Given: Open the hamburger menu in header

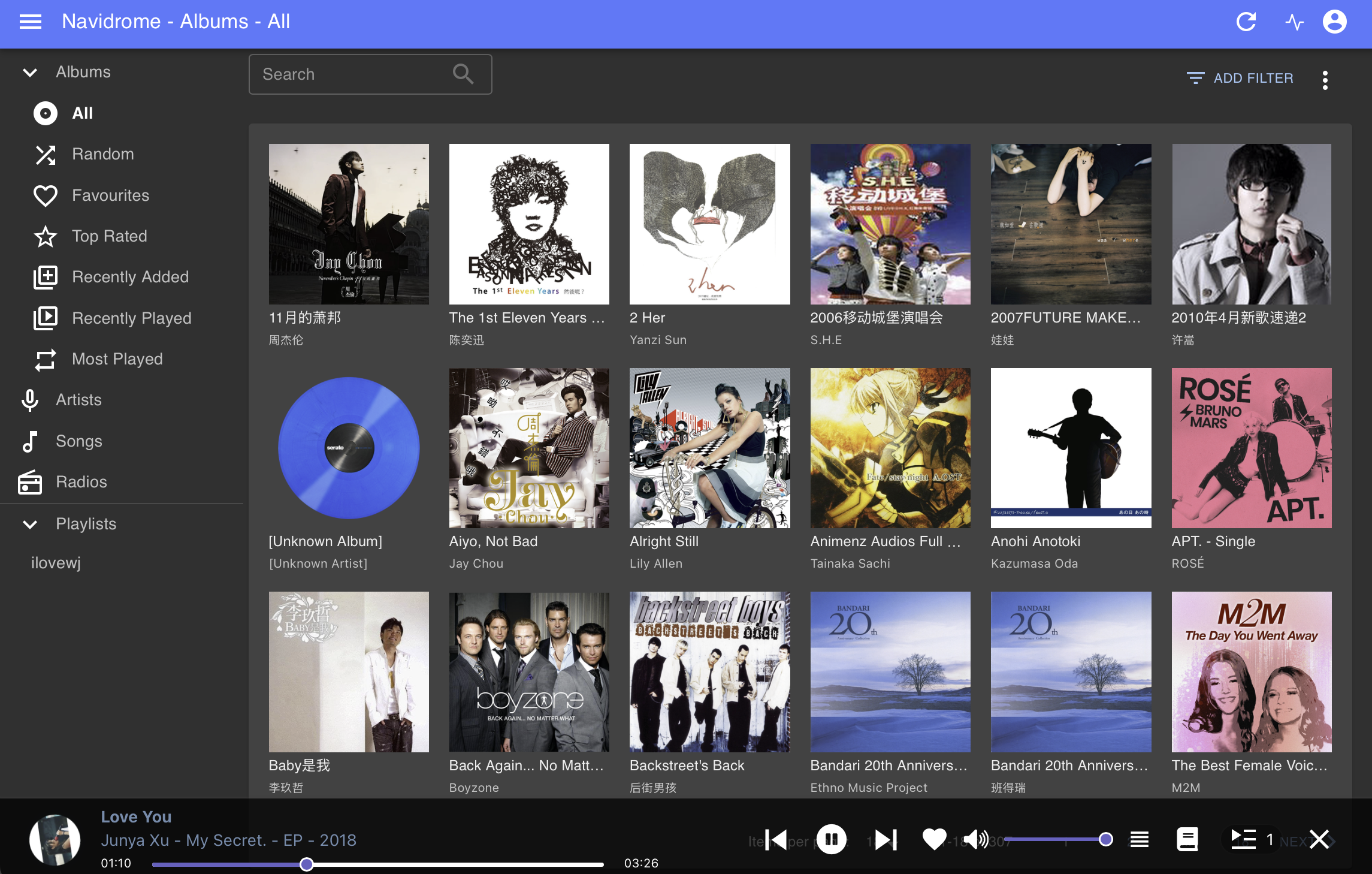Looking at the screenshot, I should coord(31,22).
